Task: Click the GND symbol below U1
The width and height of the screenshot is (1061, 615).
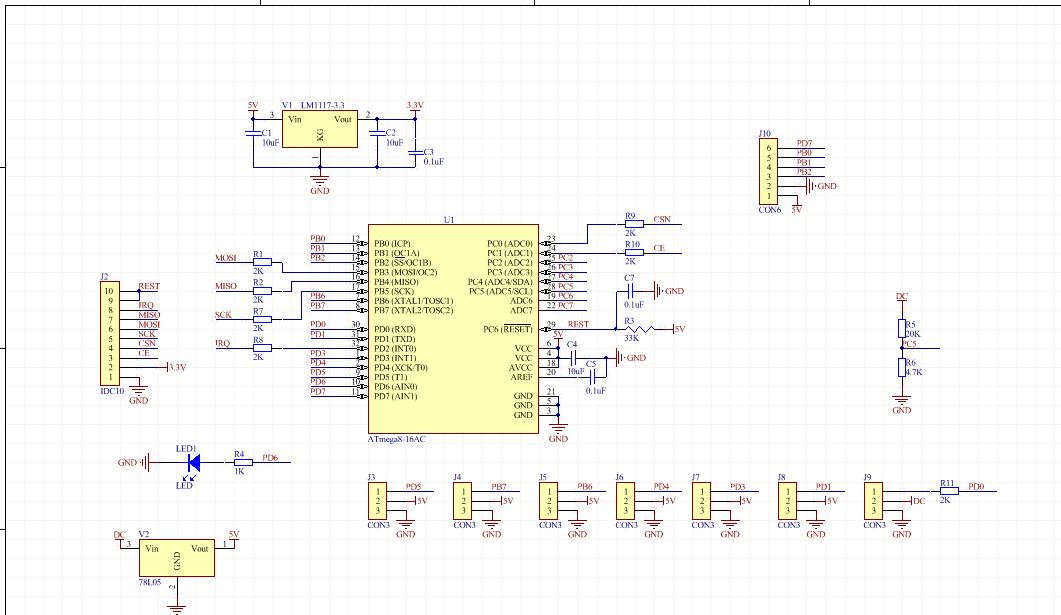Action: [558, 429]
